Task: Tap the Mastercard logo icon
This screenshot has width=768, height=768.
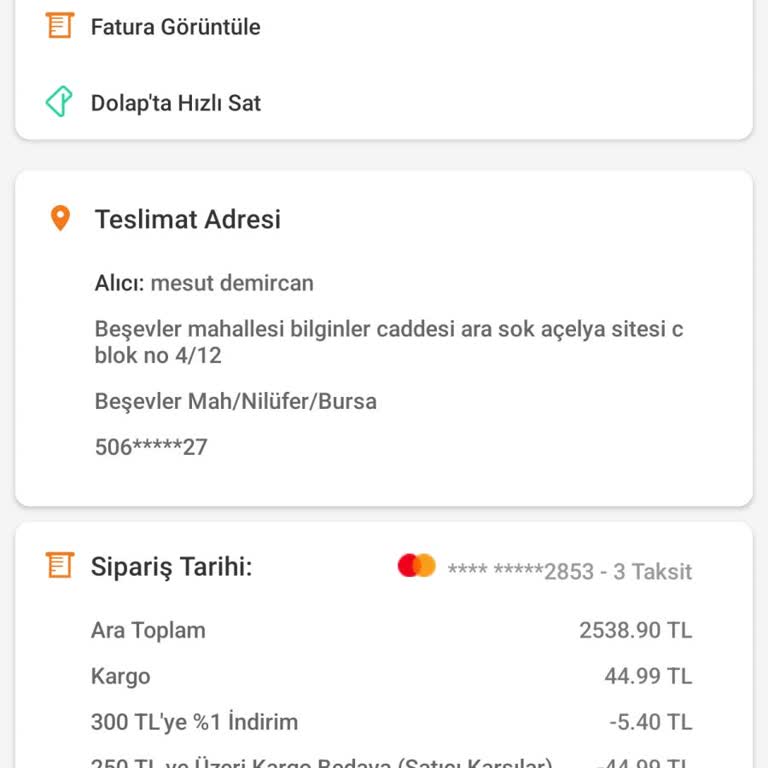Action: click(x=416, y=566)
